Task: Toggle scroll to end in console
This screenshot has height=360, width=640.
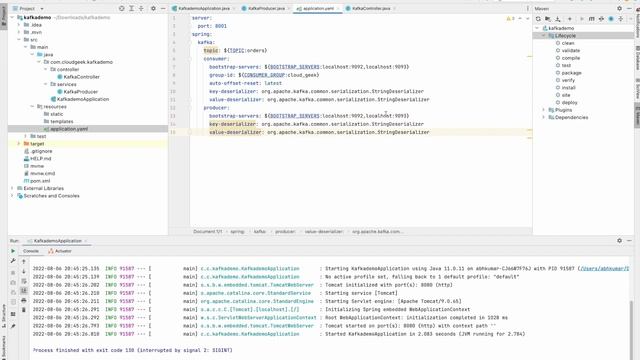Action: tap(24, 291)
